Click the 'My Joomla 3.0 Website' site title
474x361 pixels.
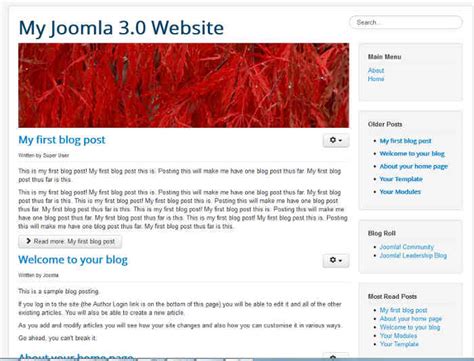click(121, 28)
